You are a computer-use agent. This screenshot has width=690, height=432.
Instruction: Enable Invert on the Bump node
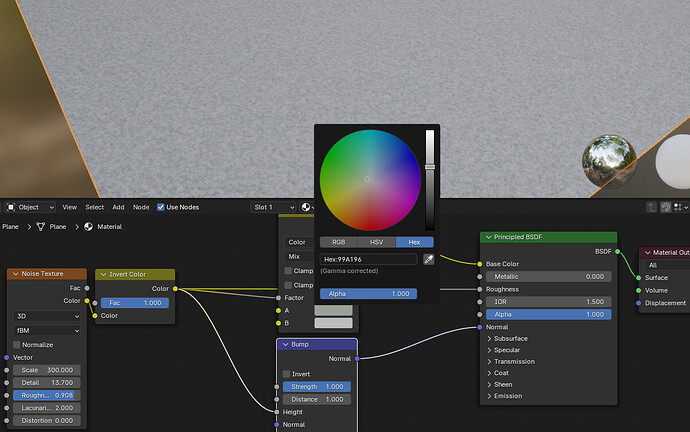286,374
